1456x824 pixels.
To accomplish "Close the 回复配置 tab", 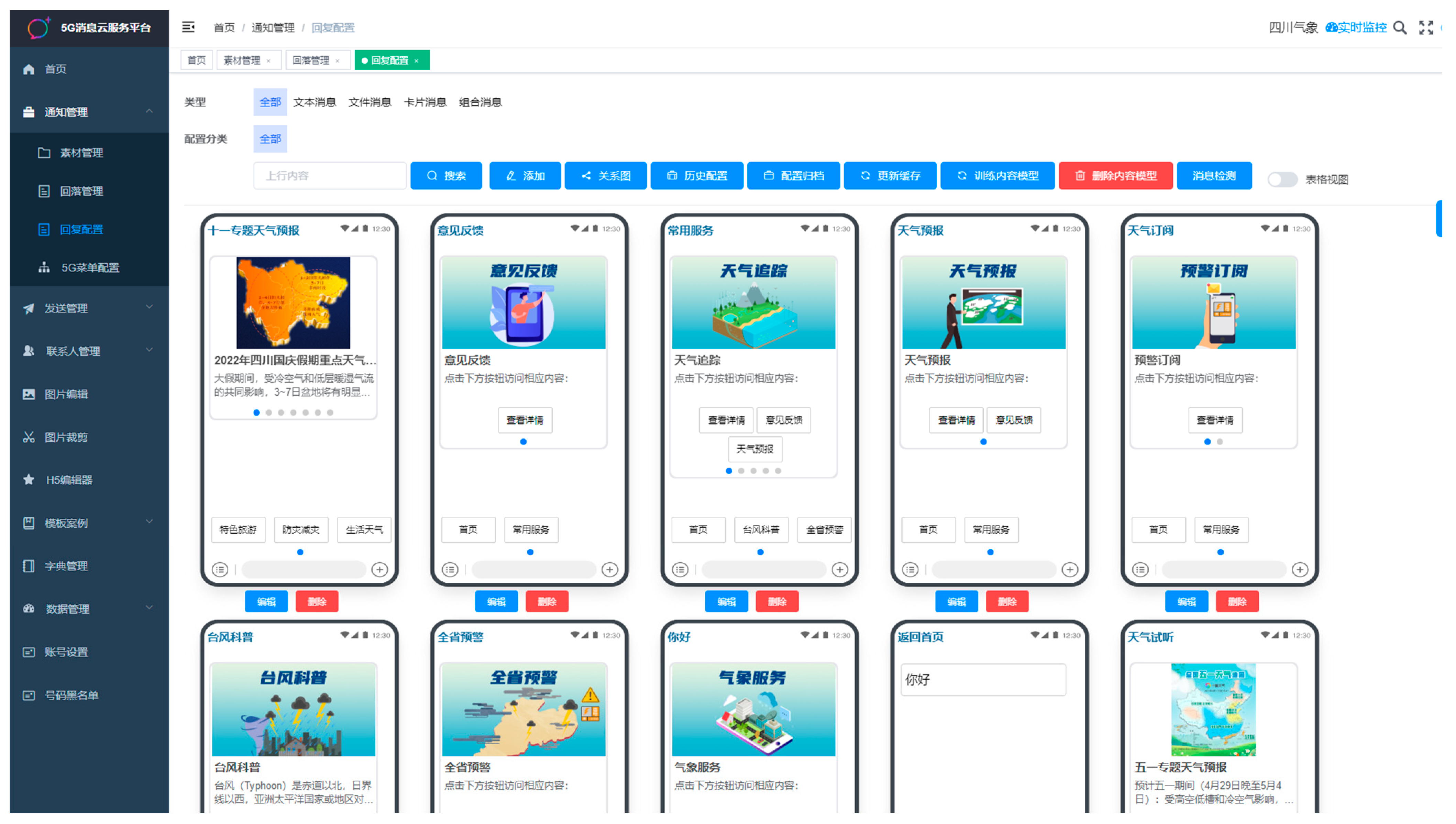I will coord(417,61).
